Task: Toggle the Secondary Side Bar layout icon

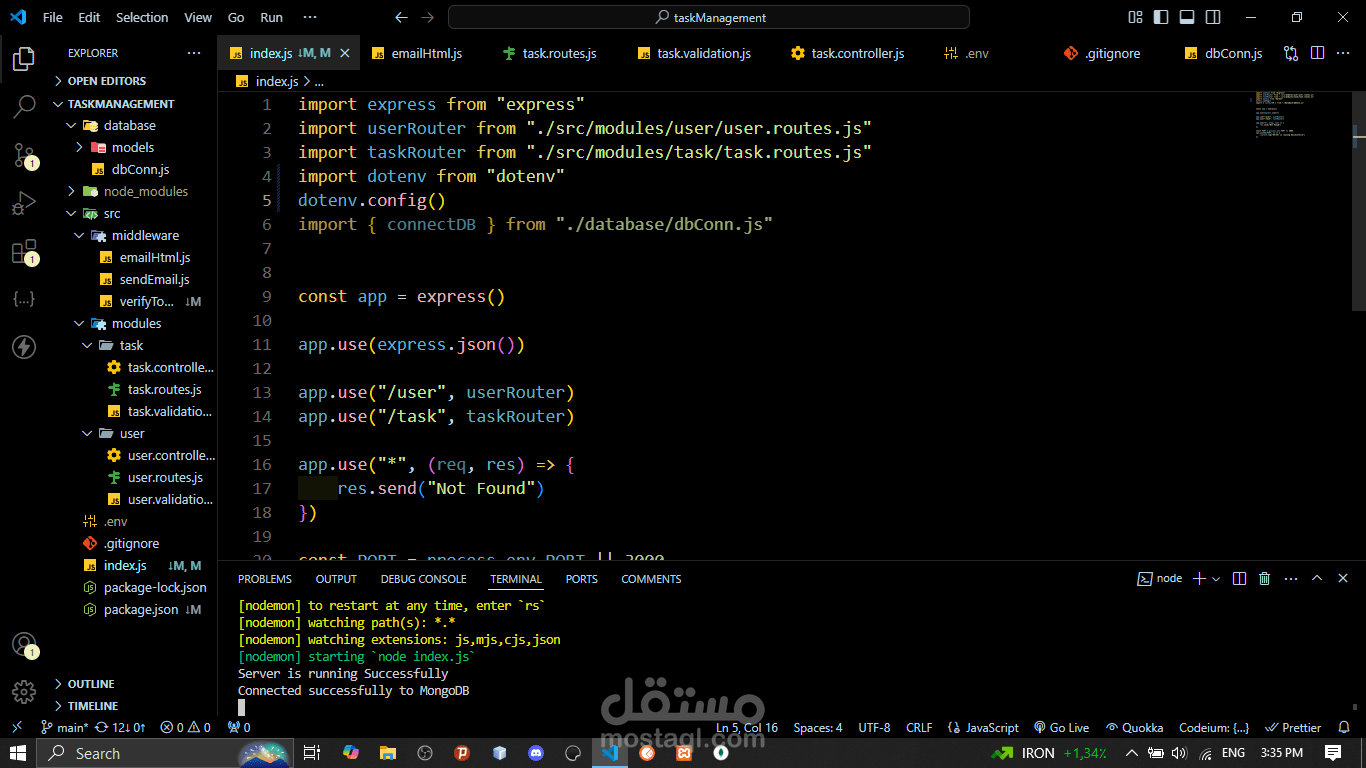Action: tap(1213, 17)
